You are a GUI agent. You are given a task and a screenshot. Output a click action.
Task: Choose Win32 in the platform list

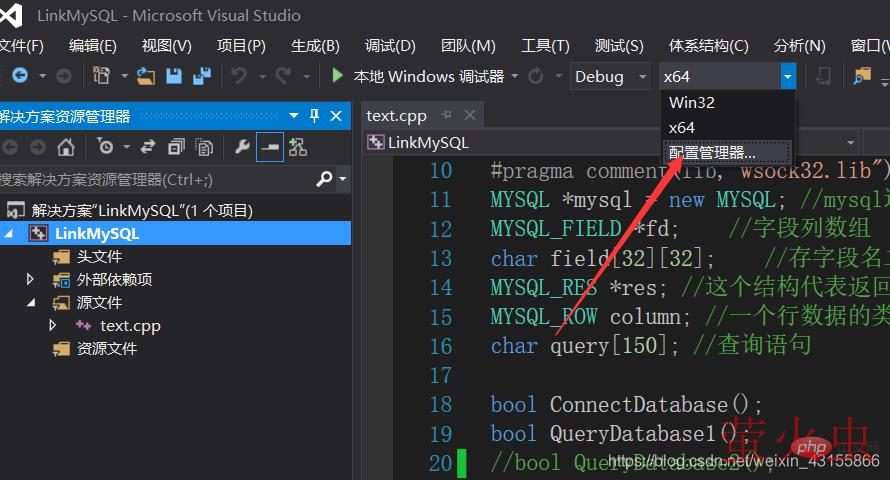pos(692,102)
